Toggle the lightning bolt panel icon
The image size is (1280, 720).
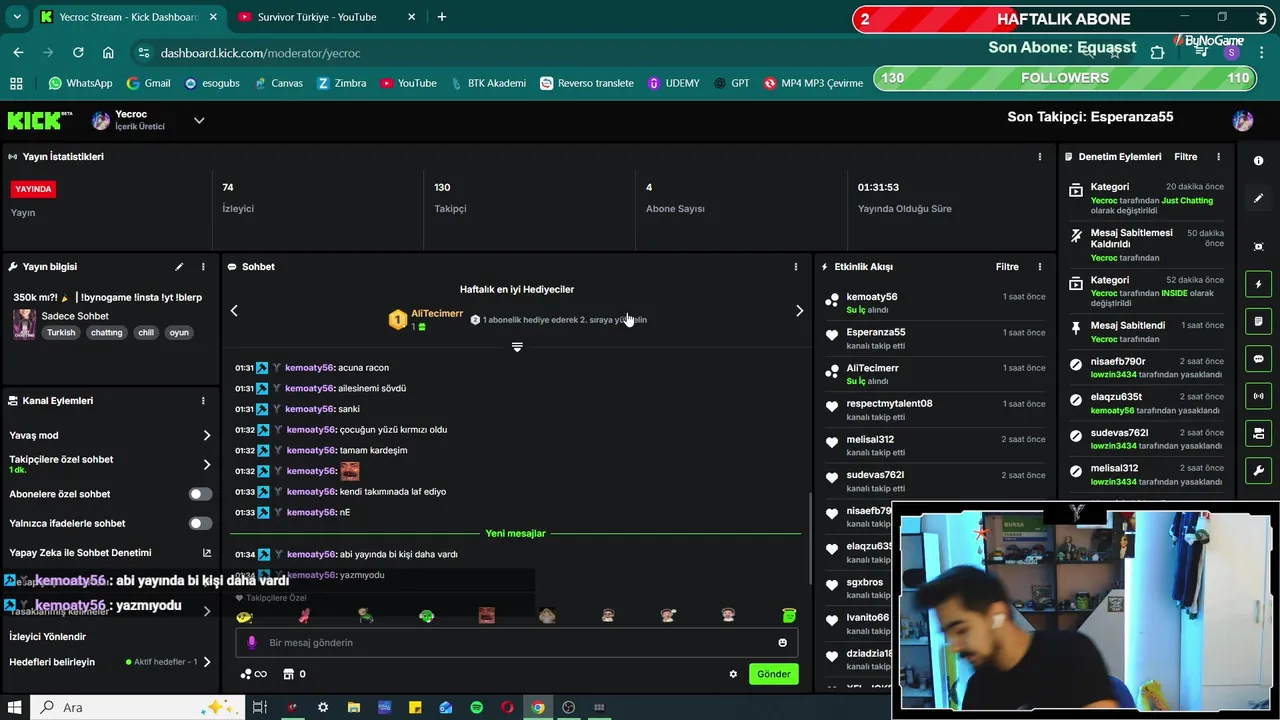[1258, 284]
